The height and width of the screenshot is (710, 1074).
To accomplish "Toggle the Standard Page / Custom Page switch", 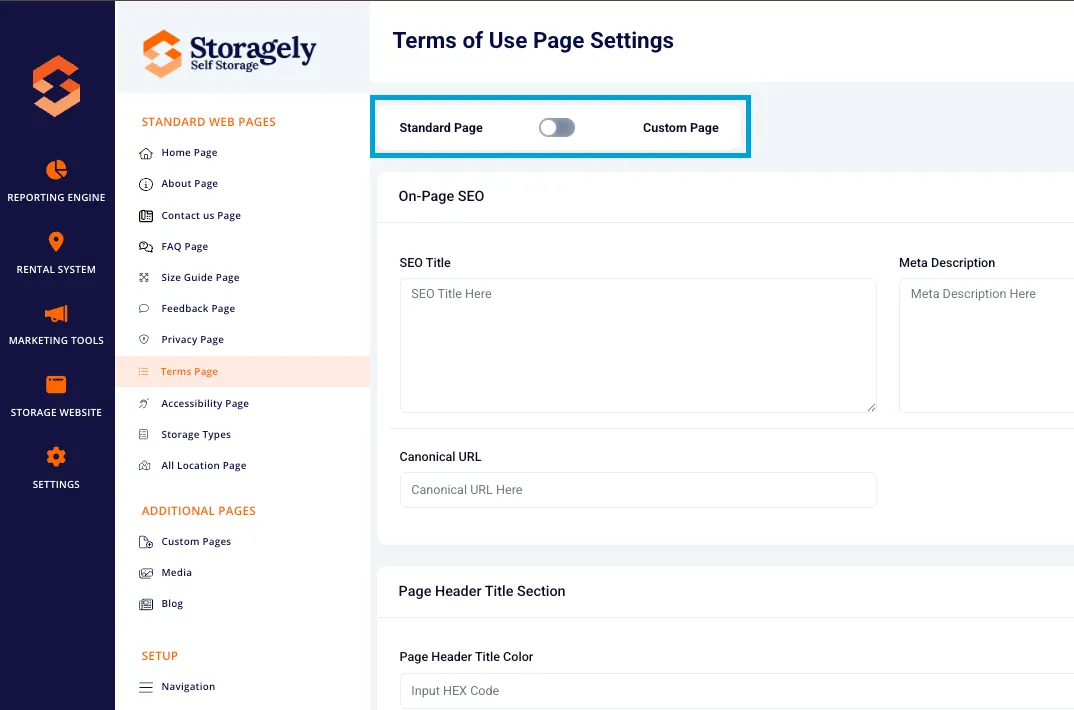I will point(556,127).
